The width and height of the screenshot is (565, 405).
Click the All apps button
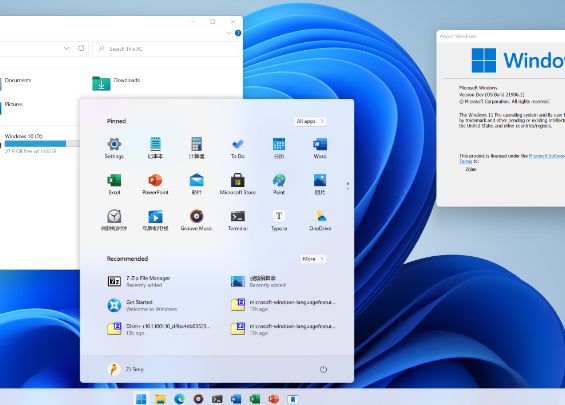coord(310,121)
